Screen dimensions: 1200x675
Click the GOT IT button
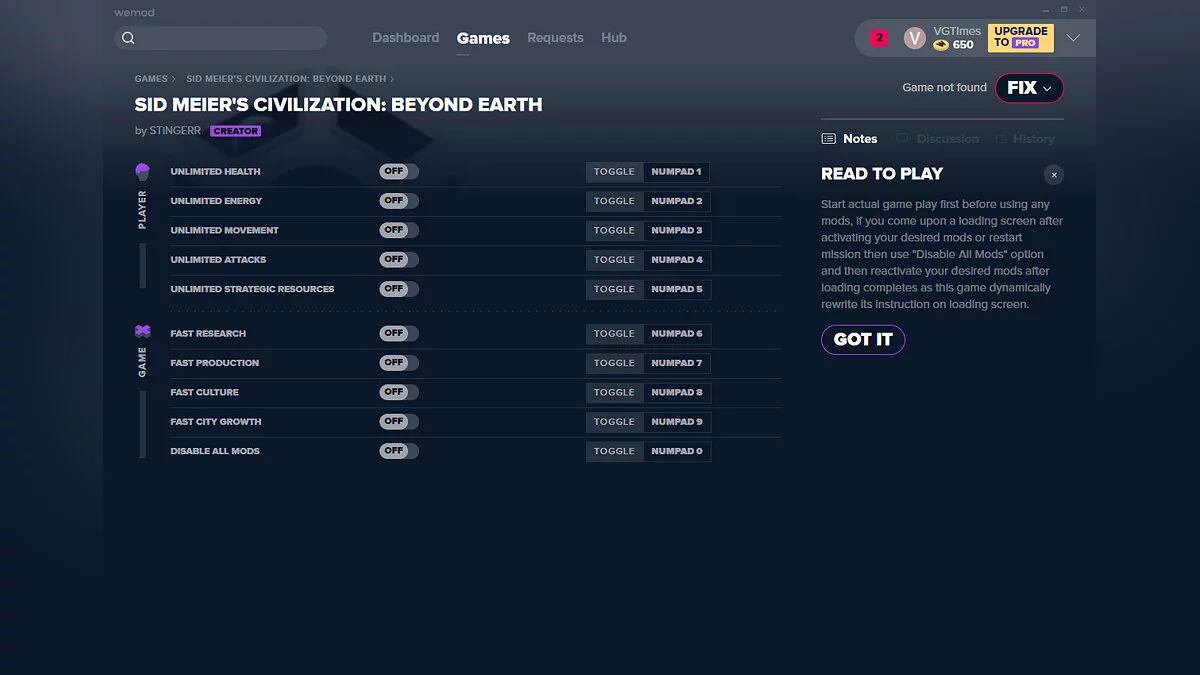pyautogui.click(x=863, y=340)
